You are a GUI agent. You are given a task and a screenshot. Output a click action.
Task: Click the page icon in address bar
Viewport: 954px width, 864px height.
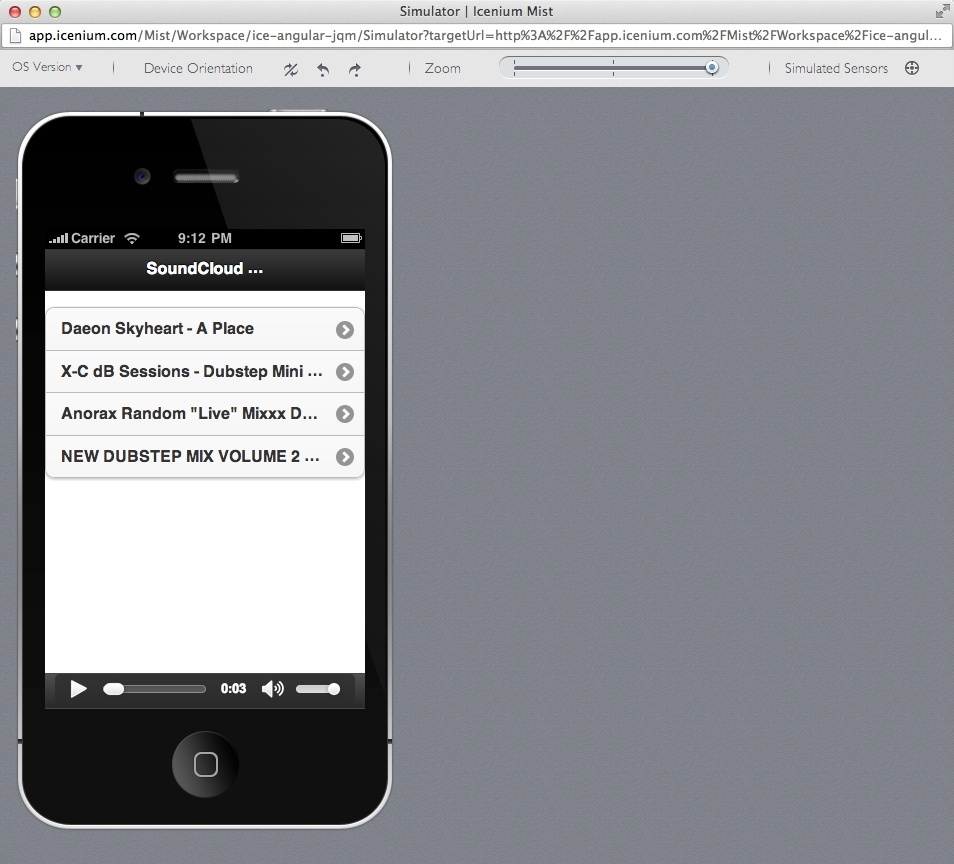pyautogui.click(x=15, y=35)
